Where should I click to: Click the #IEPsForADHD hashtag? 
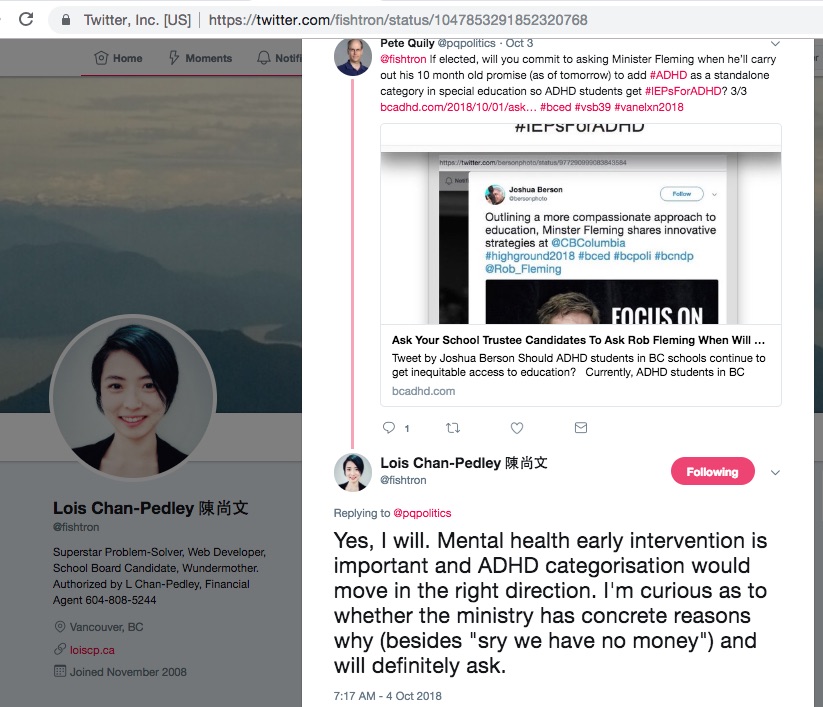tap(683, 91)
